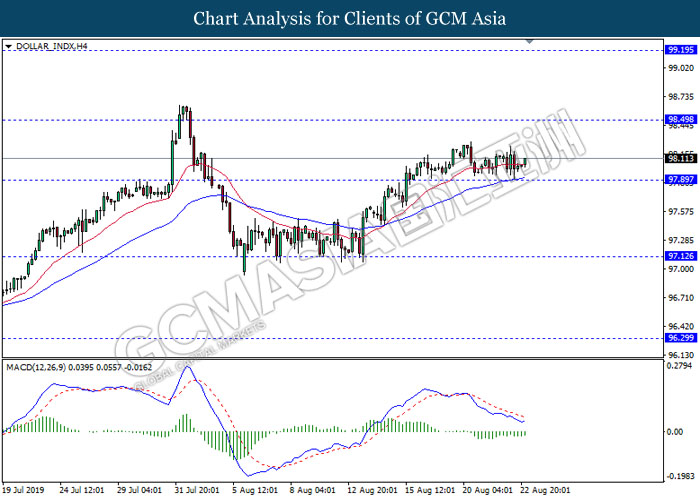Click the 97.285 price scale value

(681, 241)
